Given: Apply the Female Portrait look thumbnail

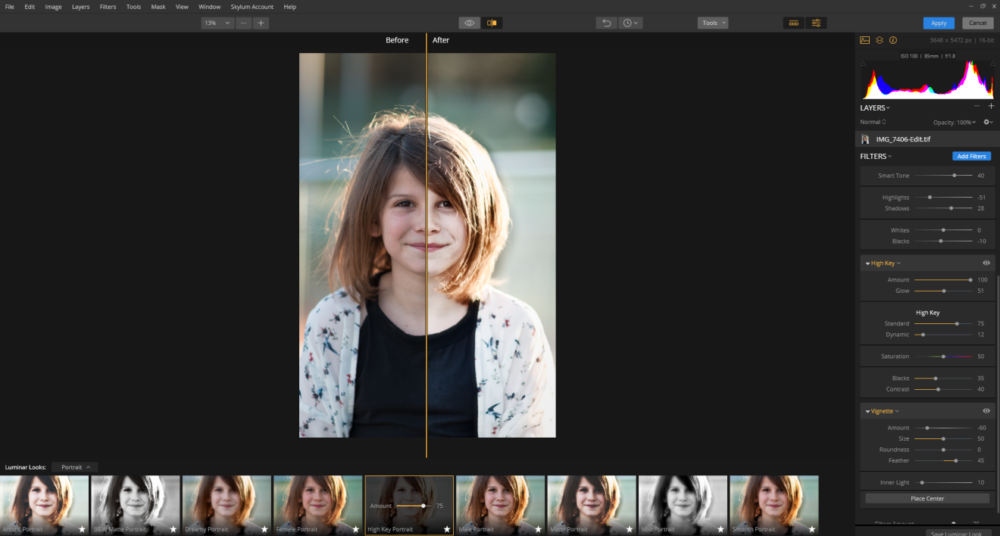Looking at the screenshot, I should tap(318, 505).
